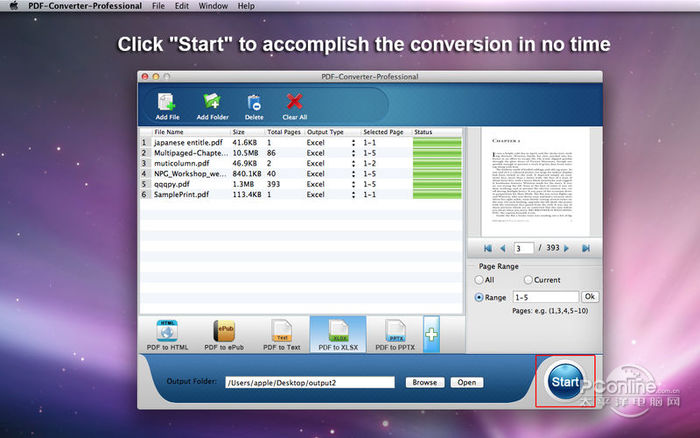This screenshot has height=438, width=700.
Task: Select the PDF to XLSX converter
Action: point(338,335)
